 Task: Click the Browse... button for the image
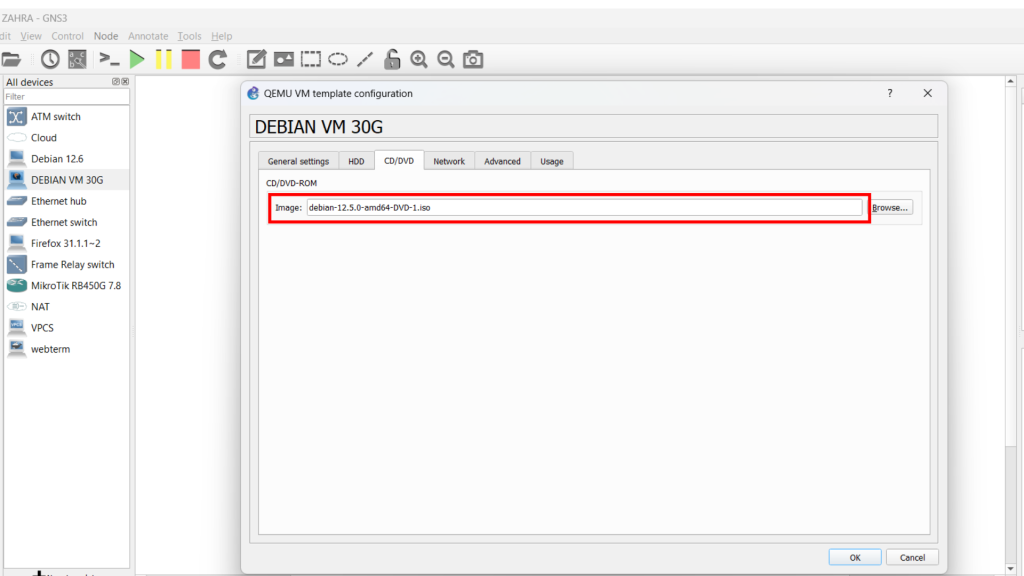[x=890, y=208]
